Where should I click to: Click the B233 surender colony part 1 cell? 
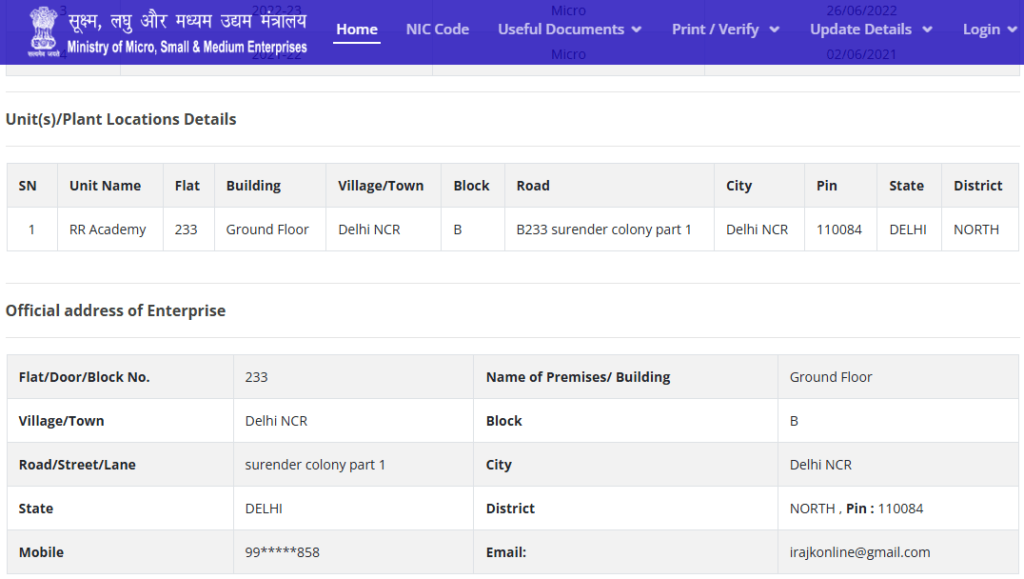[x=604, y=229]
